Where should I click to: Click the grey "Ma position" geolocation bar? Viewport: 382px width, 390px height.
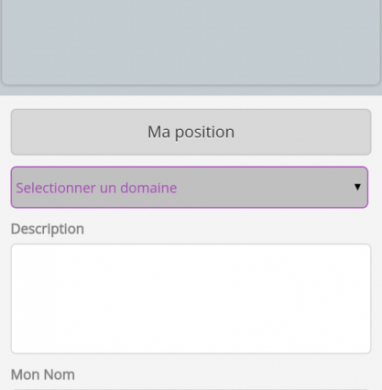pyautogui.click(x=191, y=132)
